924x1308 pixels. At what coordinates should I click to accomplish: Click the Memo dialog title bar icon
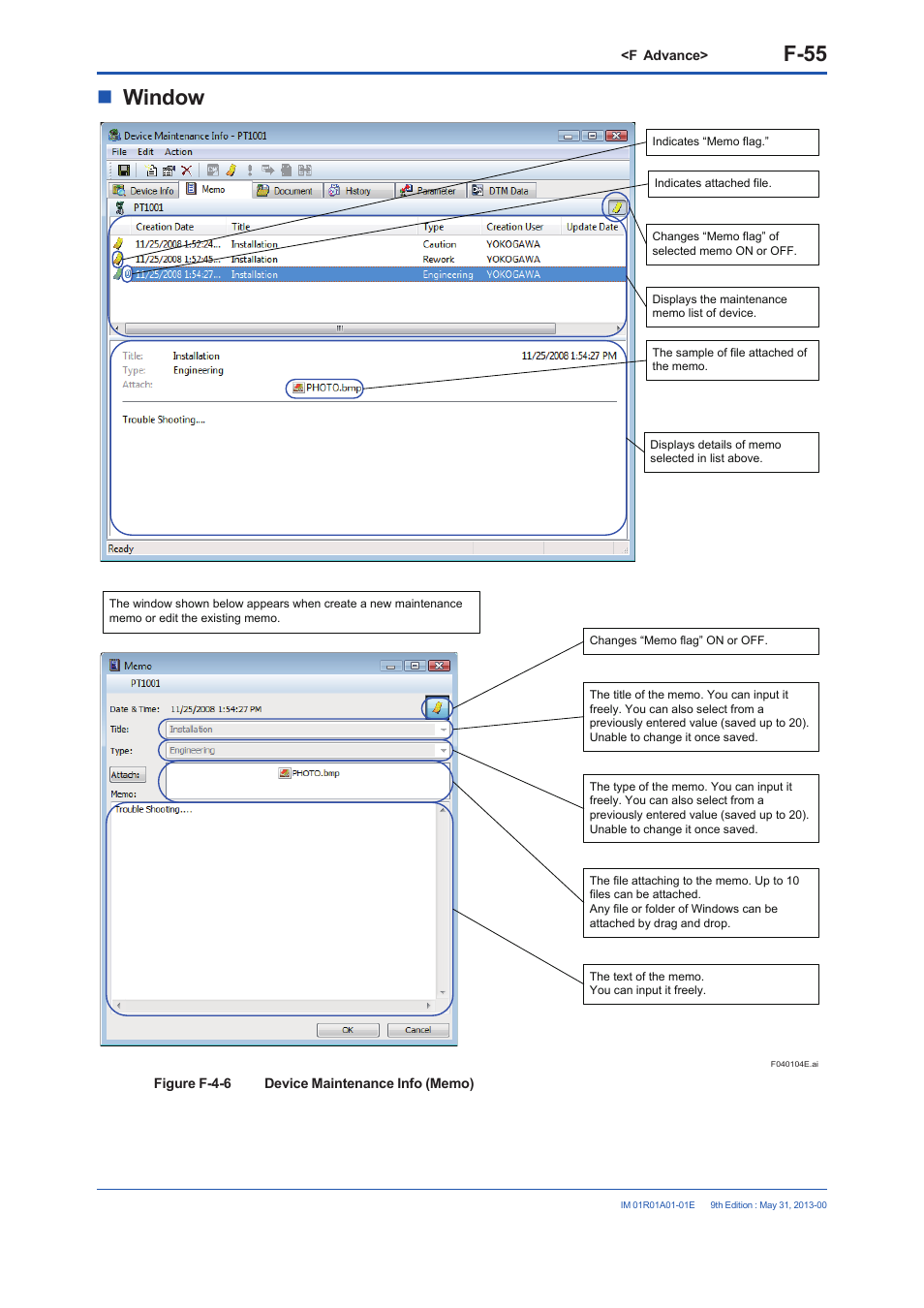tap(114, 666)
